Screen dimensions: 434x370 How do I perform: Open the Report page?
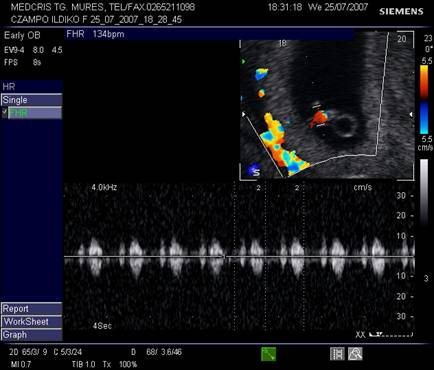(32, 308)
